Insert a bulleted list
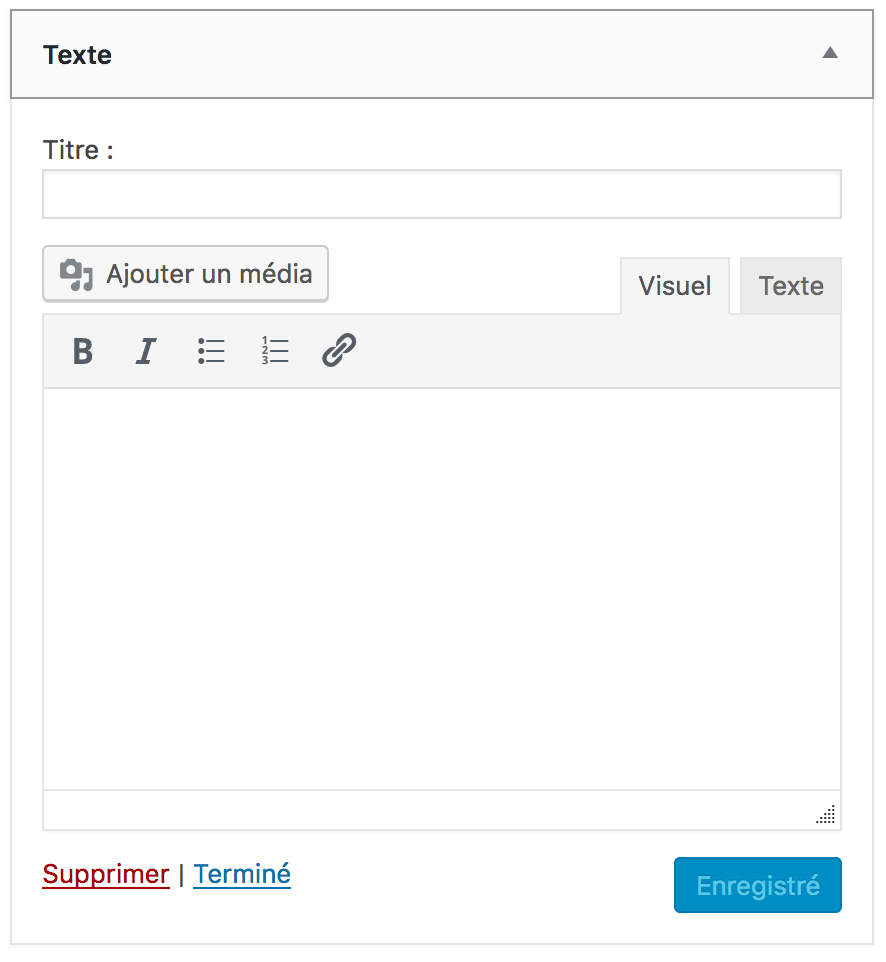Screen dimensions: 886x962 point(211,351)
